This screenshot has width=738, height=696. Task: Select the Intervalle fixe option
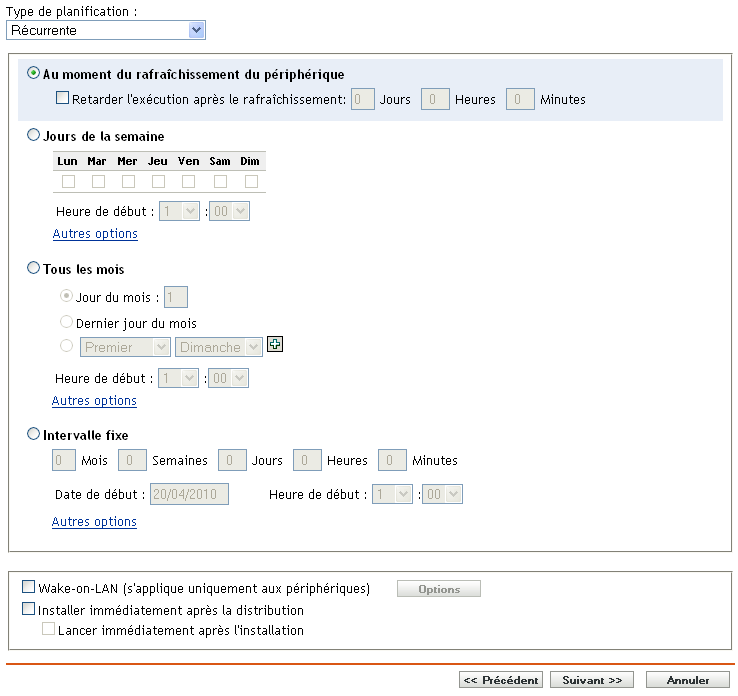click(33, 434)
